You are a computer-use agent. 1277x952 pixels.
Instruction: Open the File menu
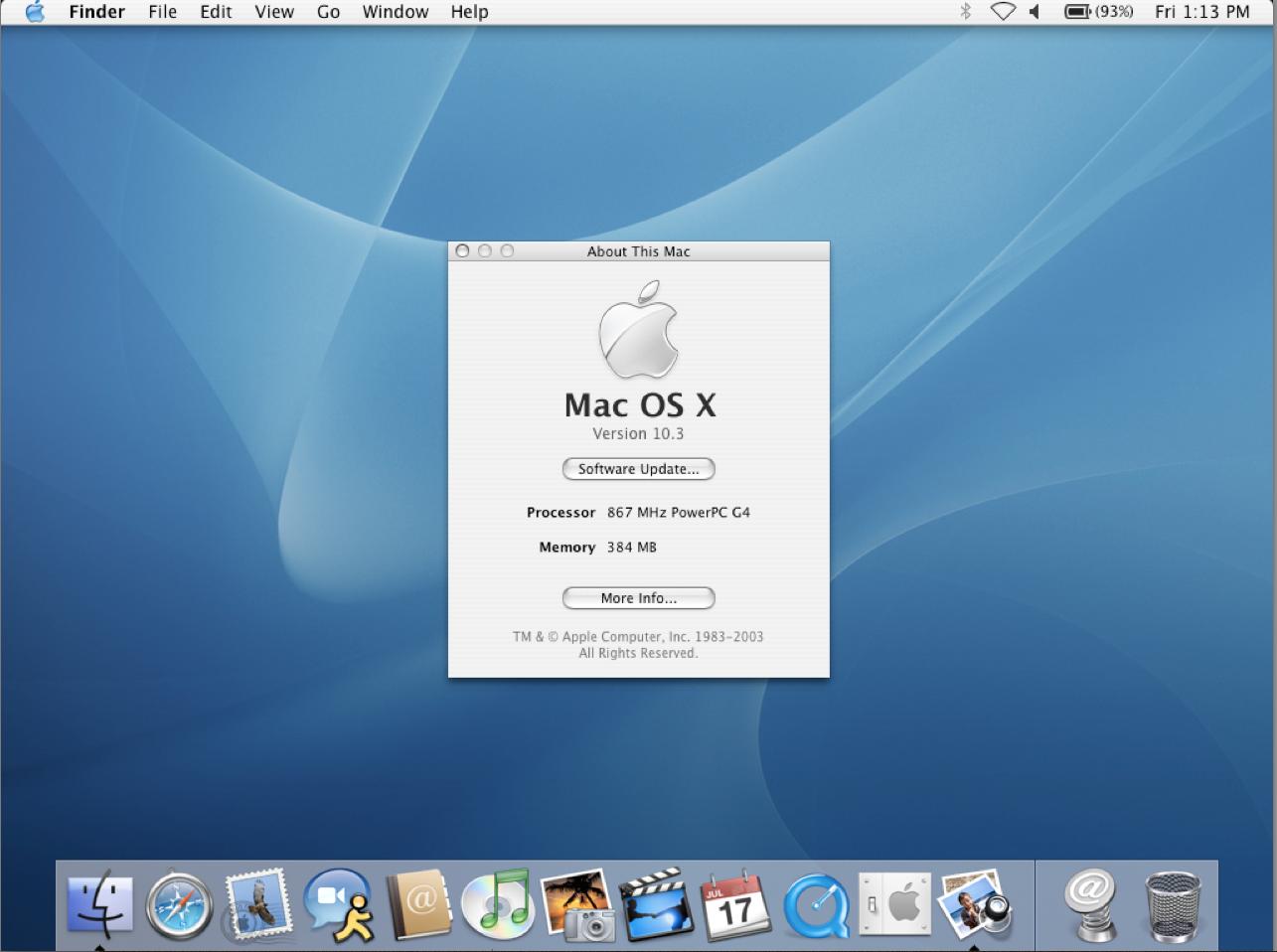point(163,12)
